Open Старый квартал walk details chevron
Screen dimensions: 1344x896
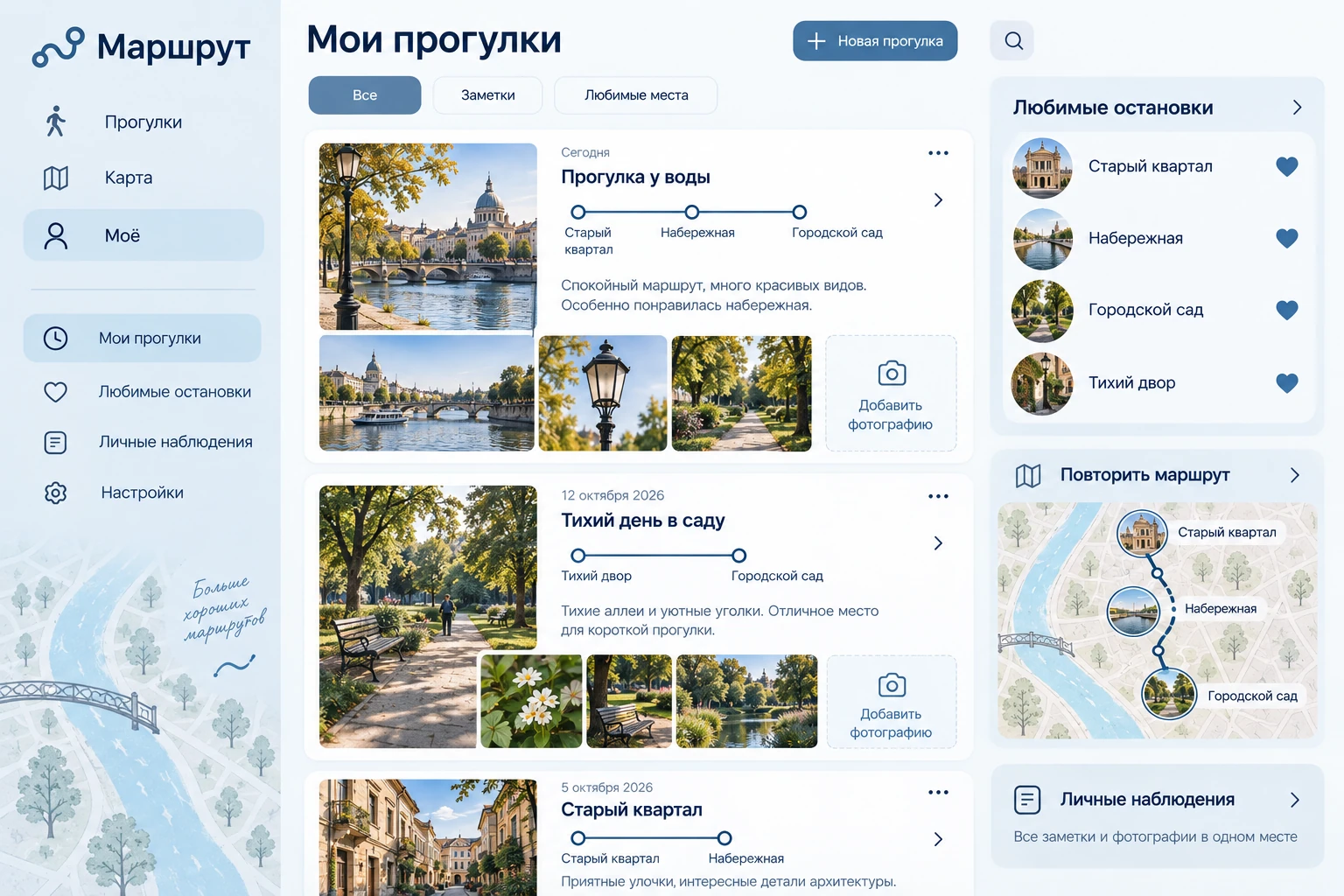[938, 839]
